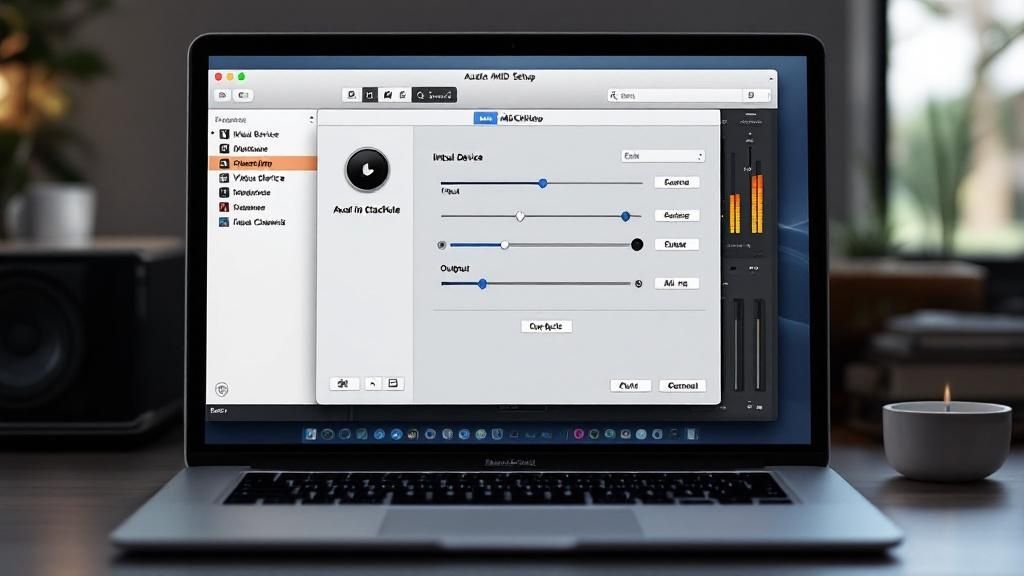Click the first icon button at the dialog's lower left
This screenshot has width=1024, height=576.
pyautogui.click(x=344, y=384)
